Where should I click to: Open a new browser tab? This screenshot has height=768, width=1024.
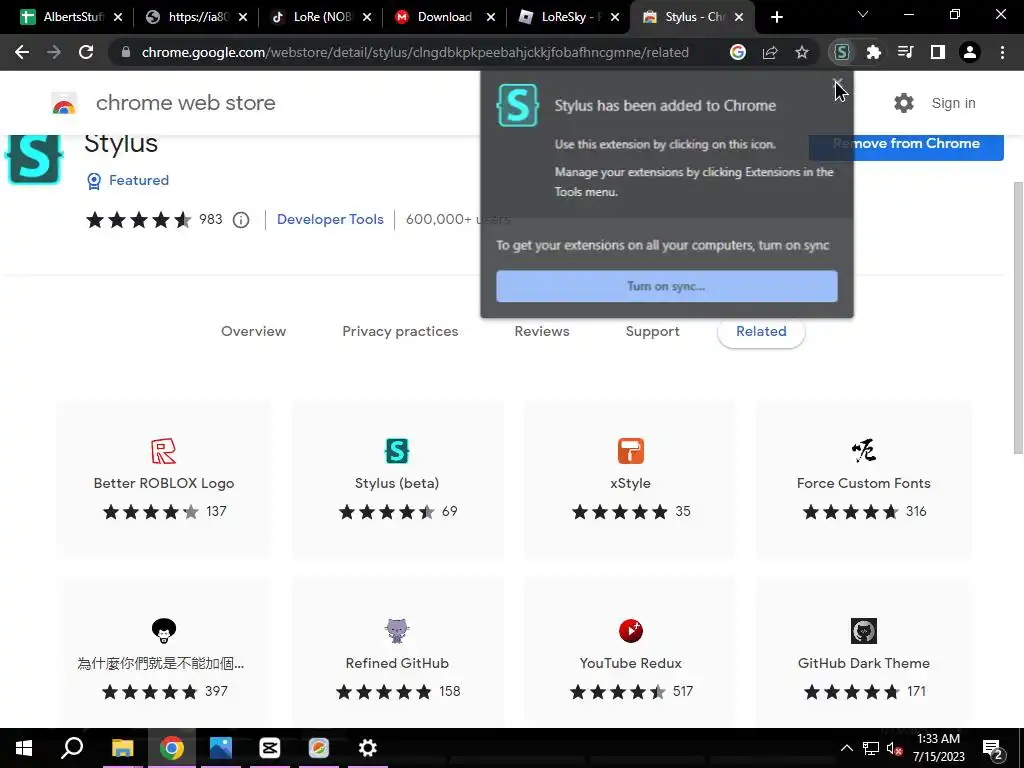tap(776, 17)
